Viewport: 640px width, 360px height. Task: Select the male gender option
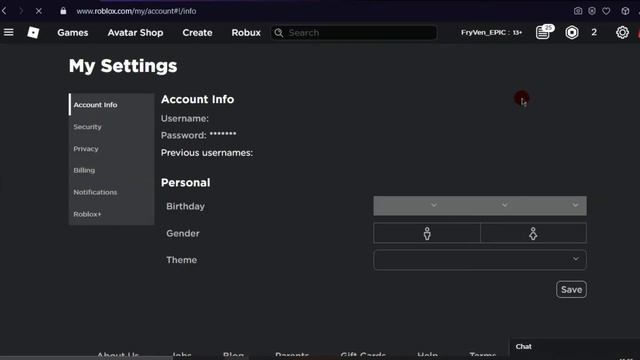pyautogui.click(x=427, y=233)
